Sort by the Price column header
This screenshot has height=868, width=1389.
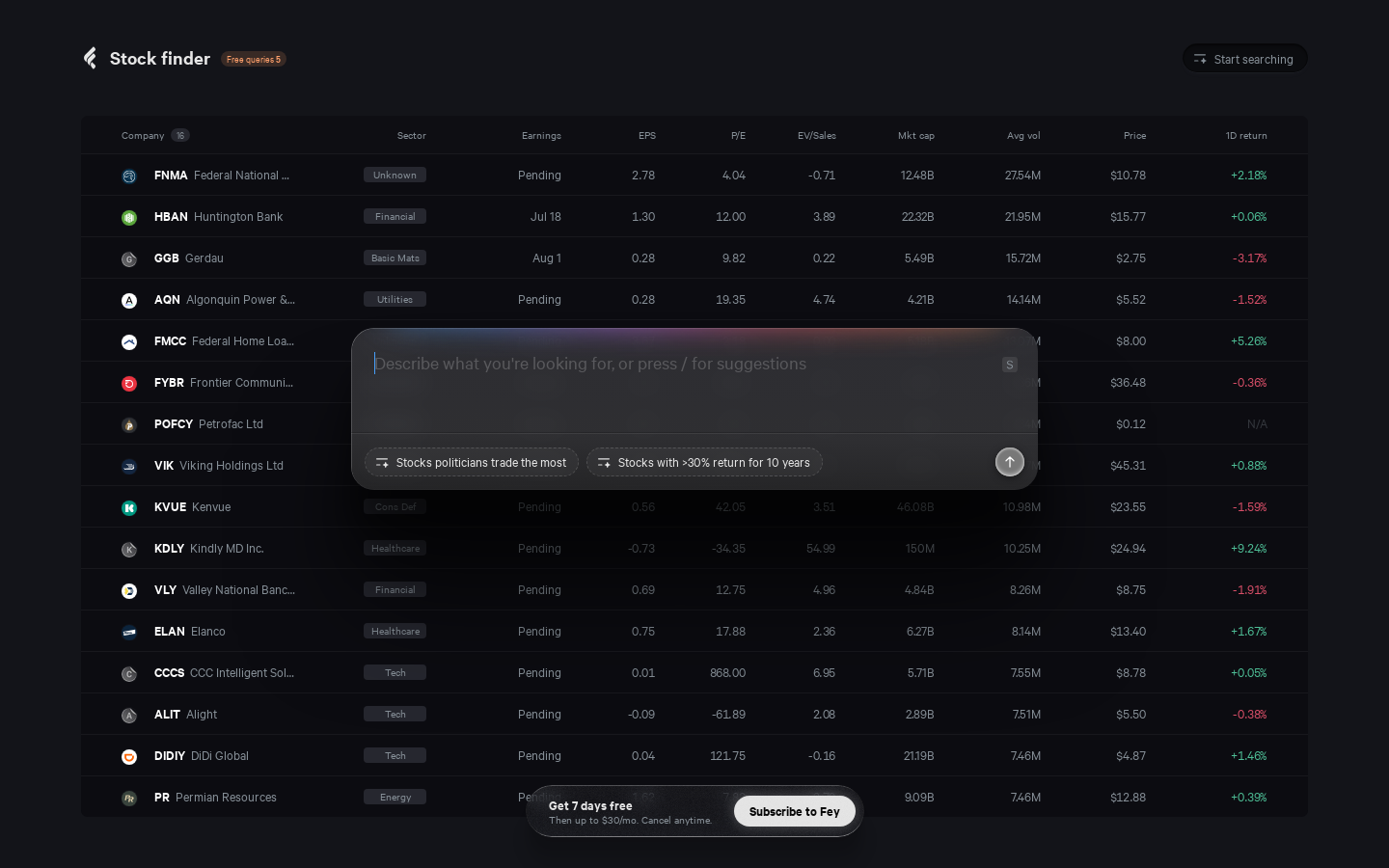click(1134, 136)
